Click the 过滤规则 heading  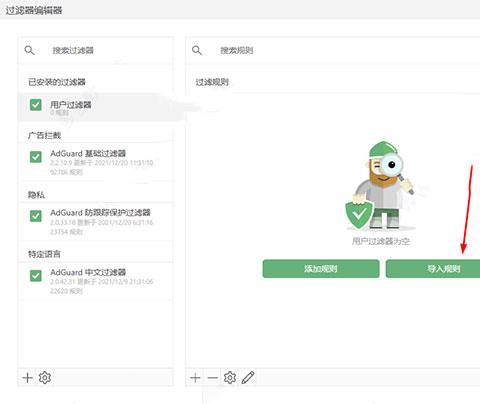[x=212, y=82]
